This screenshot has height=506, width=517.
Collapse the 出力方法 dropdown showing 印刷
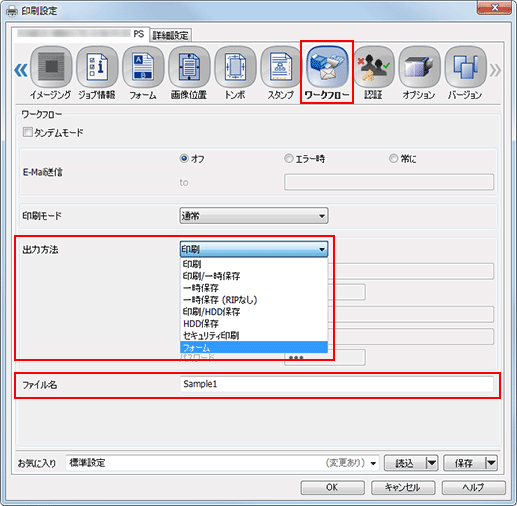coord(254,249)
